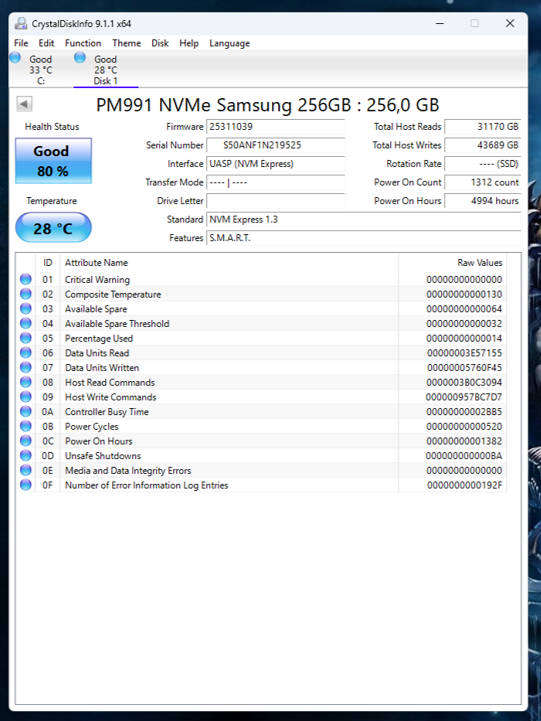
Task: Click status orb for Power Cycles row
Action: (x=26, y=426)
